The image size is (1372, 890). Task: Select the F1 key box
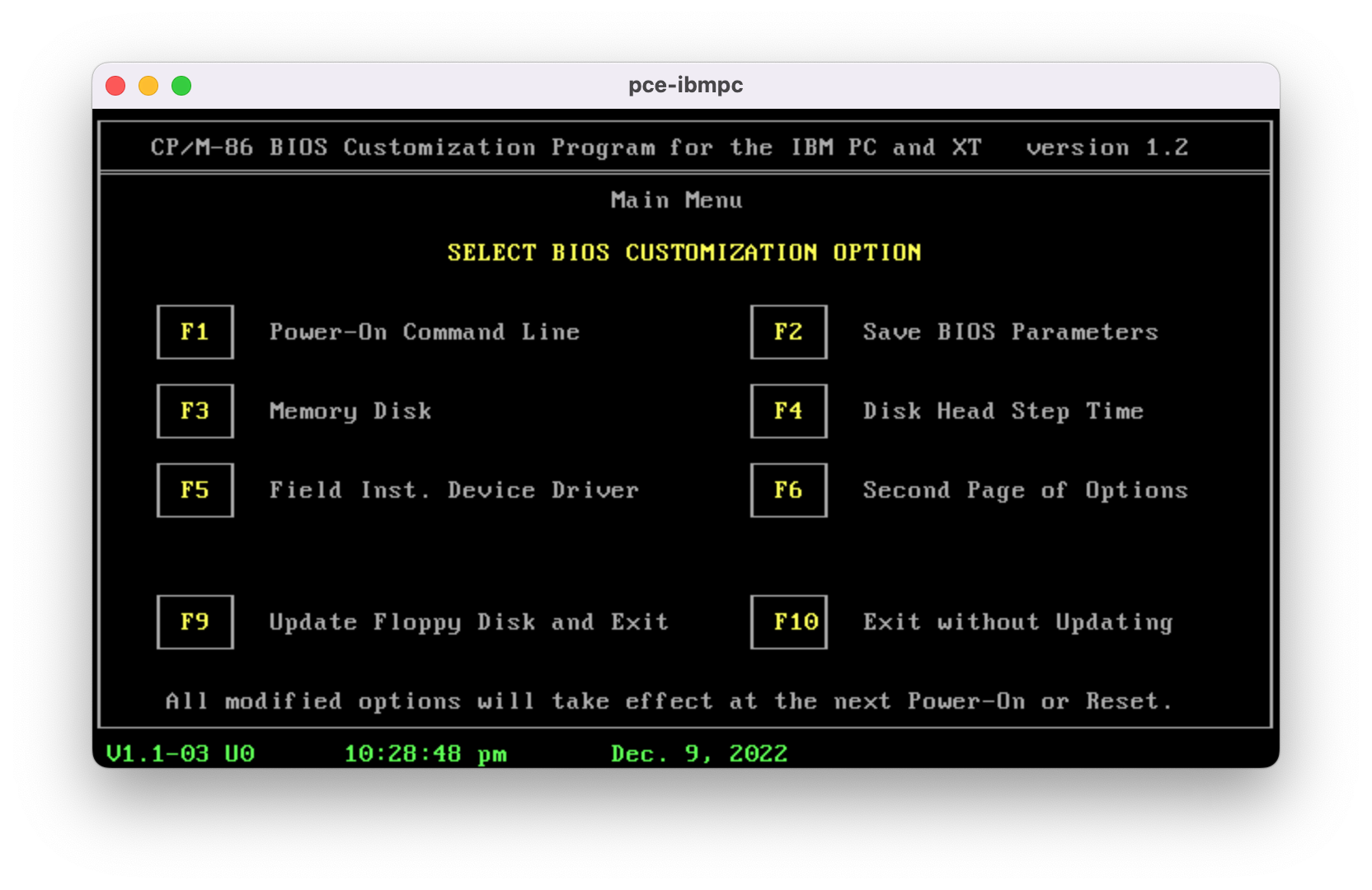point(195,332)
